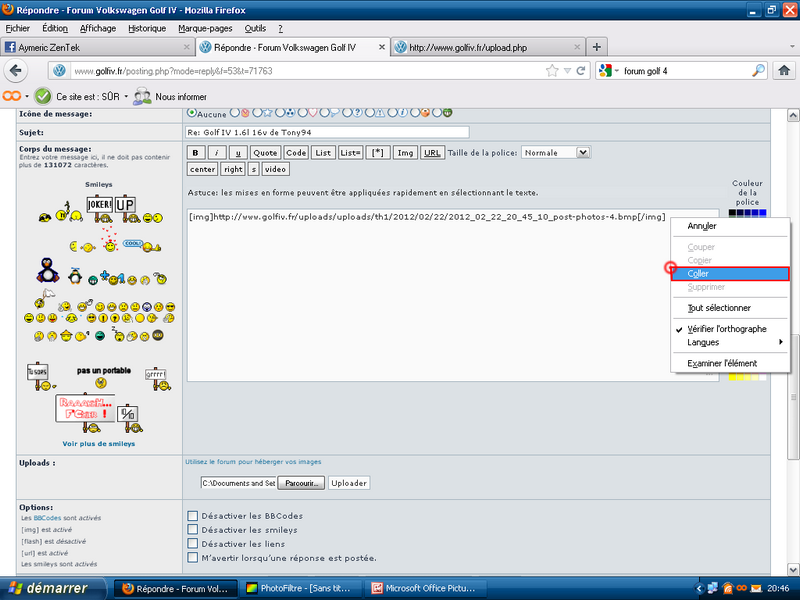
Task: Open the Fichier menu
Action: 18,29
